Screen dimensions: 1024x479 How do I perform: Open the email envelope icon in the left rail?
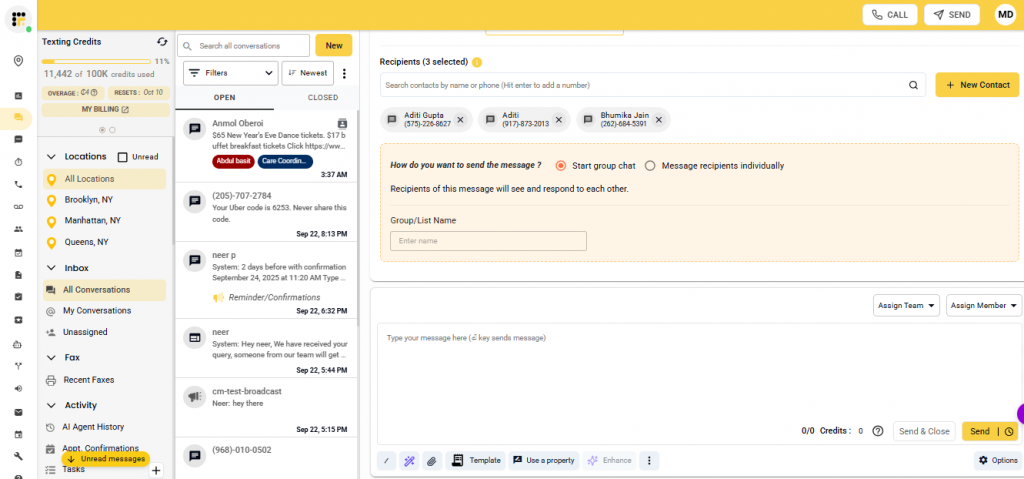(18, 412)
